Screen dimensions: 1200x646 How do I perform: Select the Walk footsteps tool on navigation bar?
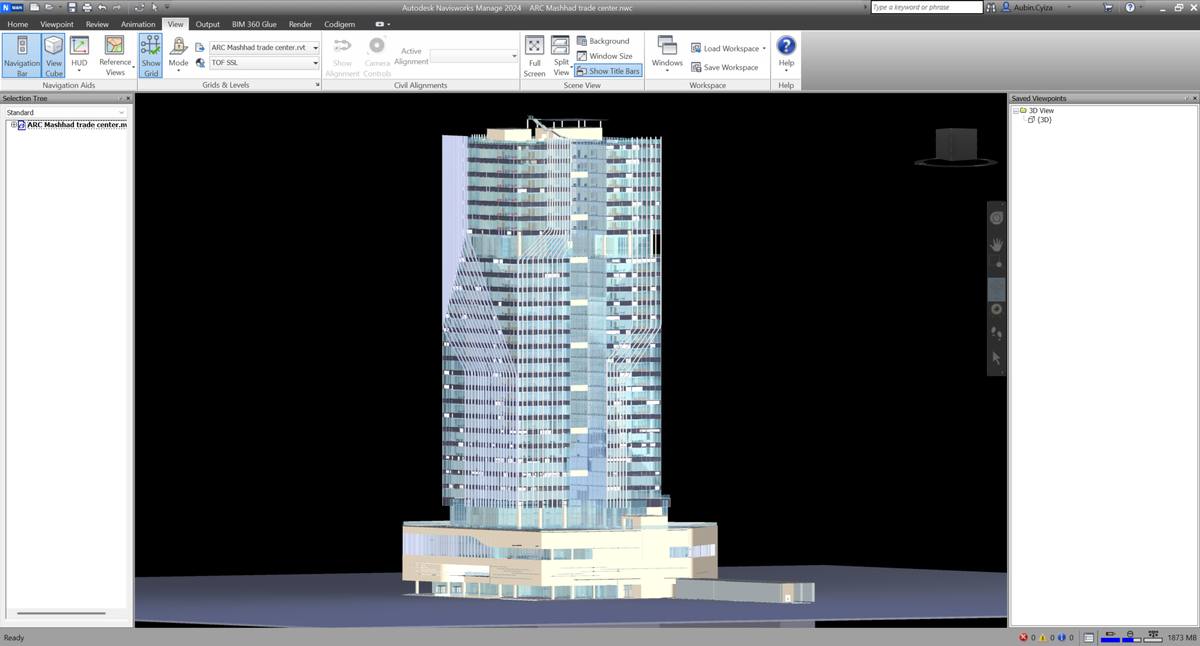(x=996, y=333)
